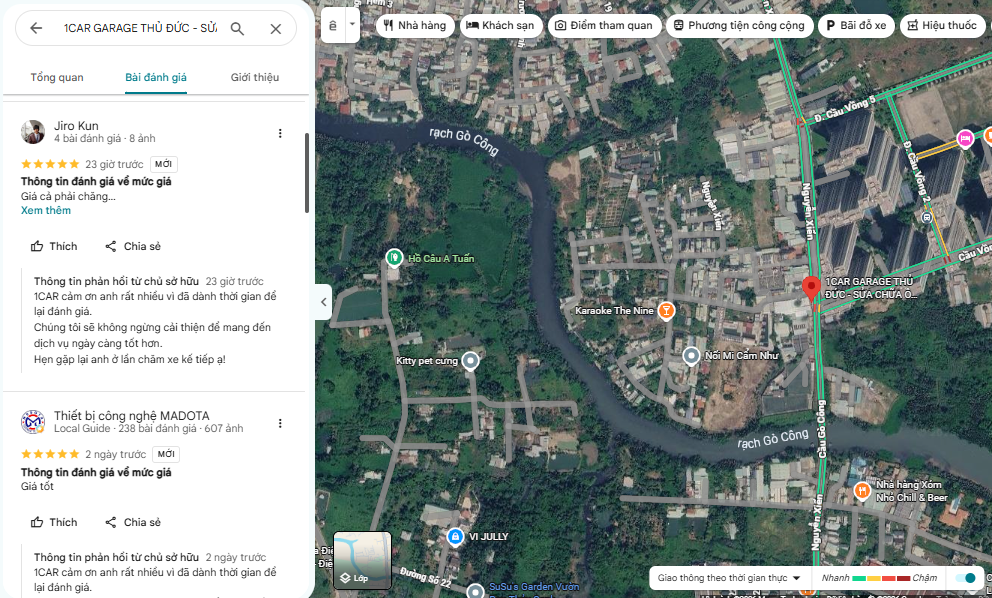This screenshot has height=598, width=992.
Task: Open the Giới thiệu tab
Action: tap(255, 77)
